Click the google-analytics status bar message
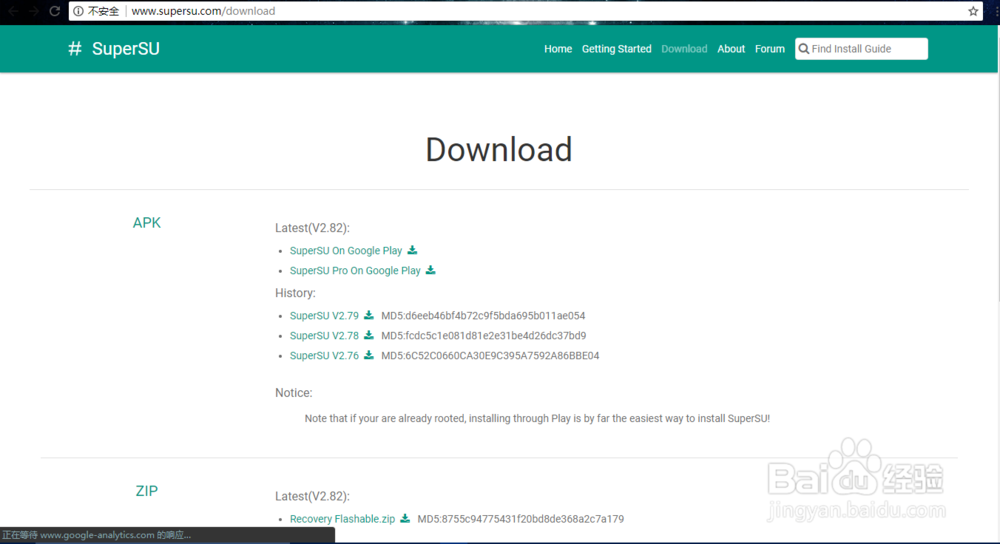Screen dimensions: 1000x544 point(97,535)
